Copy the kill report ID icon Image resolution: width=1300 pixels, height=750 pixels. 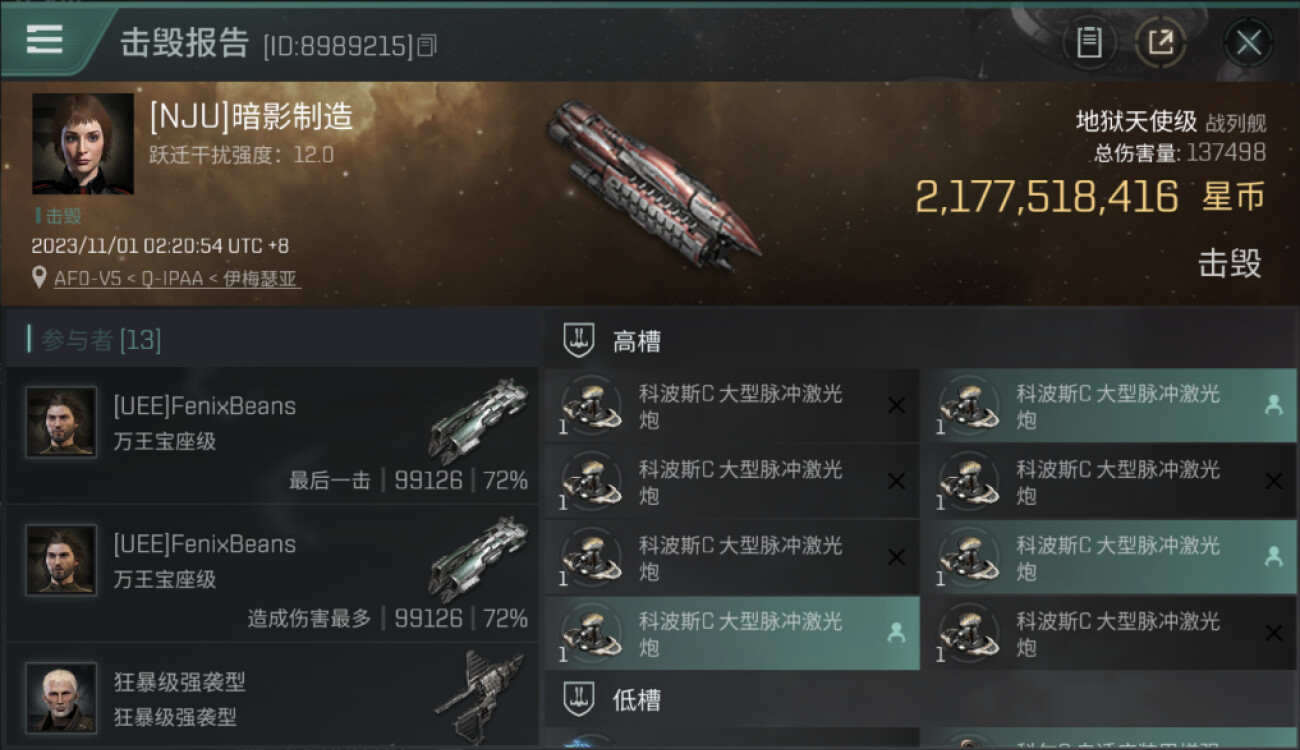point(428,45)
